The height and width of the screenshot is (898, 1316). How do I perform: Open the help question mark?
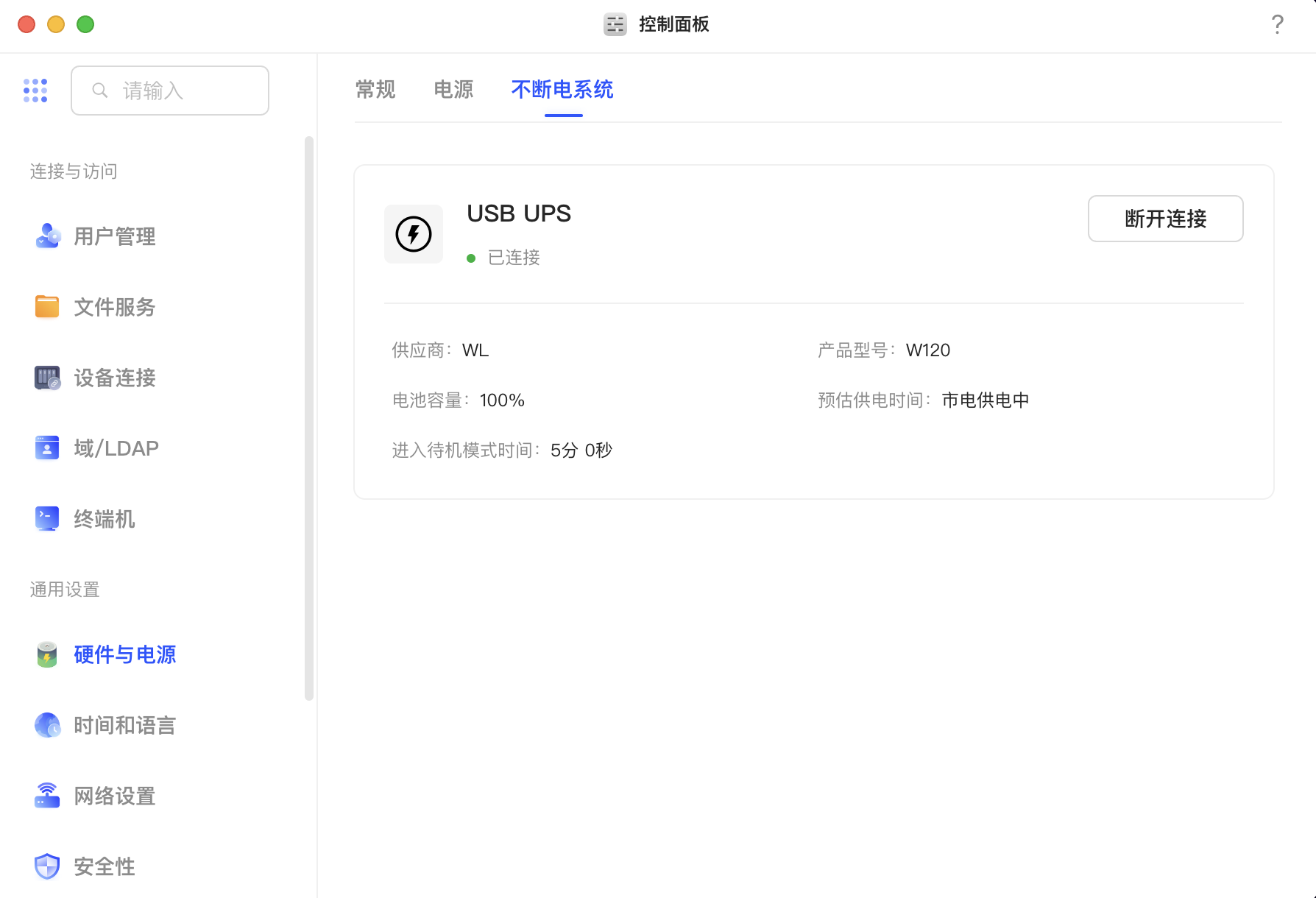(1277, 24)
